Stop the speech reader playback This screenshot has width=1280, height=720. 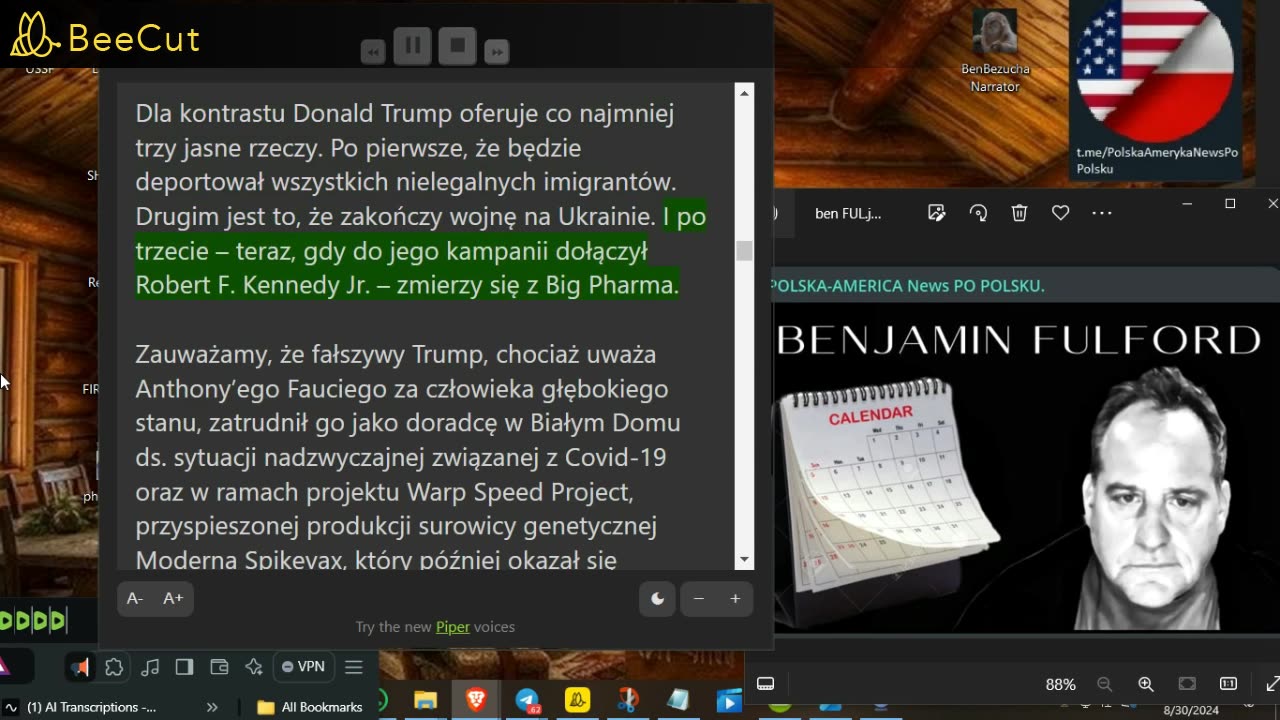pos(458,46)
